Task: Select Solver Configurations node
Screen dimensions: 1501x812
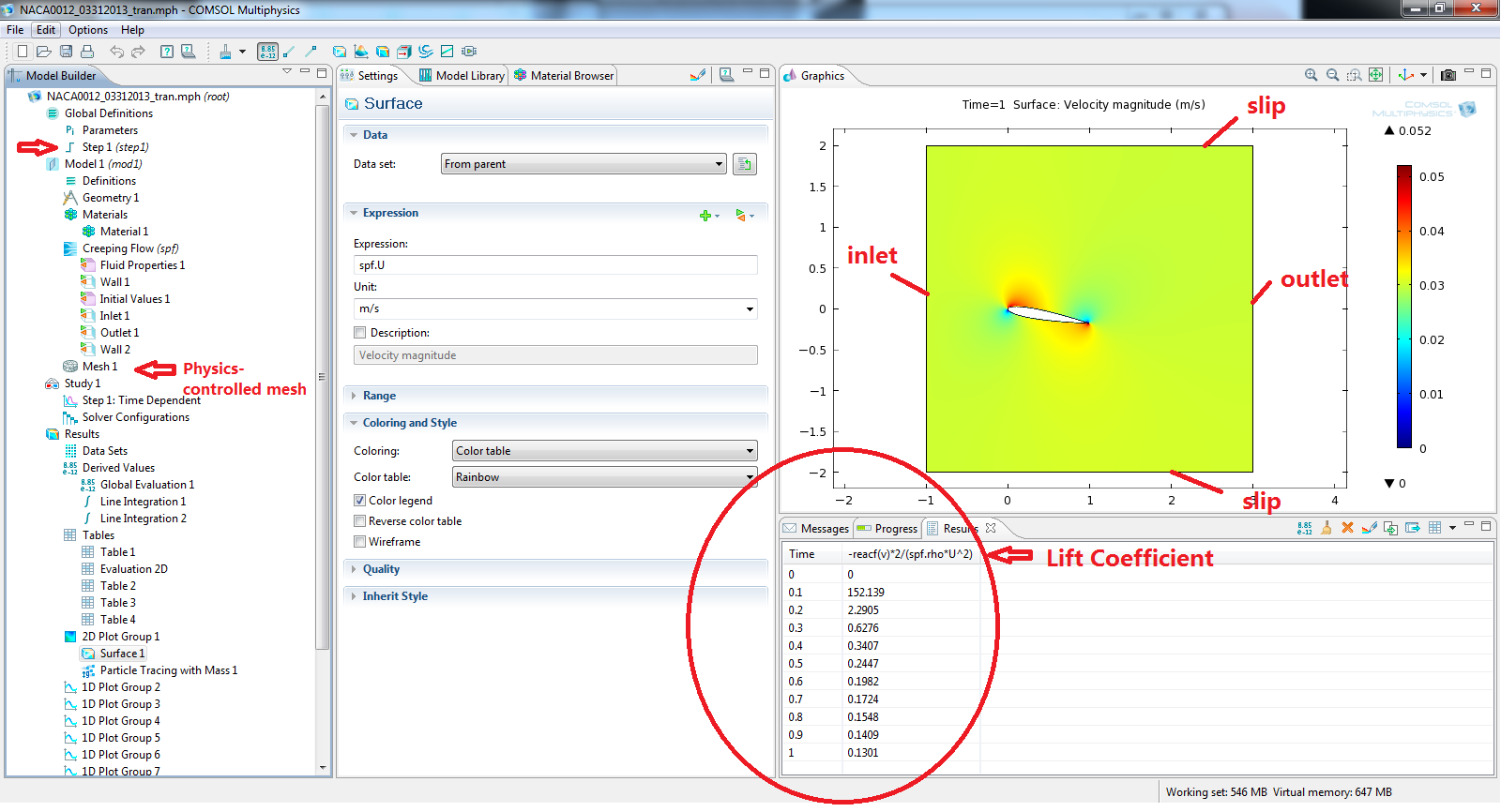Action: pos(135,417)
